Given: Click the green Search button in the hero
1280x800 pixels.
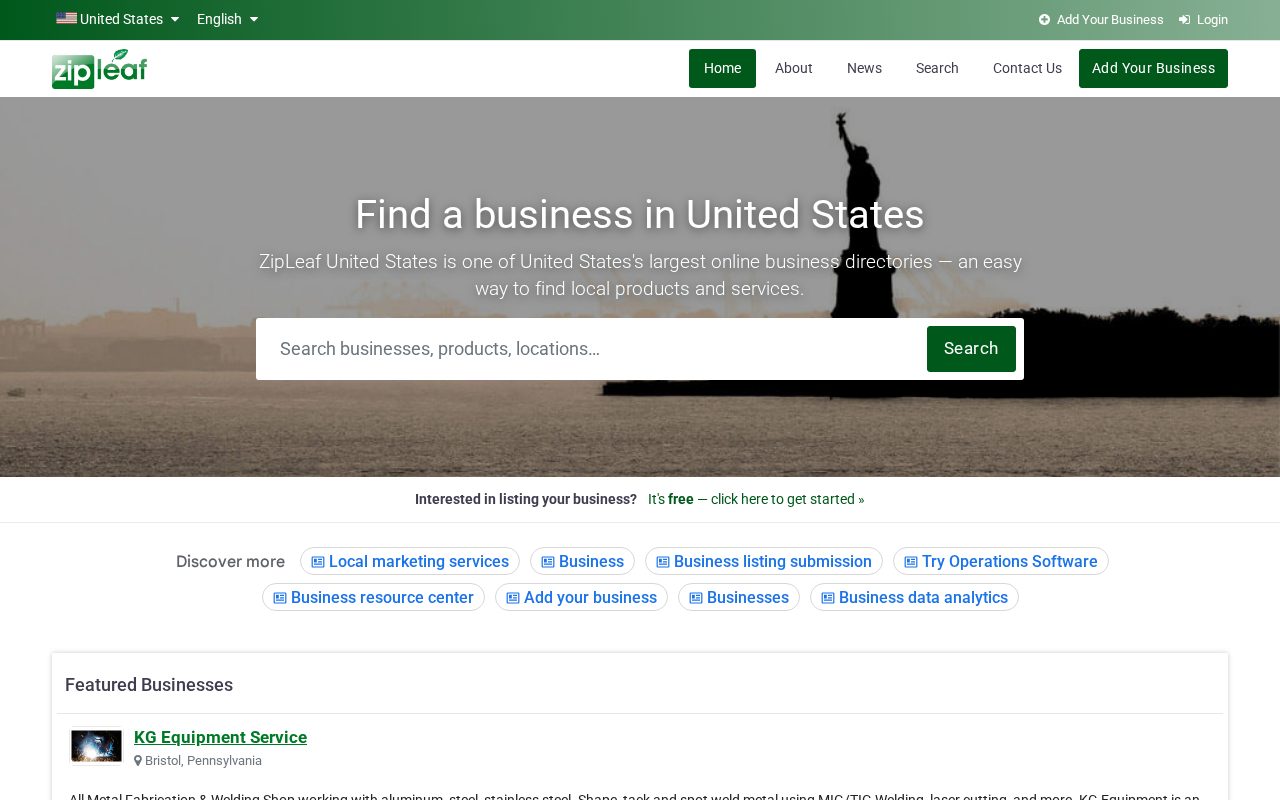Looking at the screenshot, I should [971, 349].
